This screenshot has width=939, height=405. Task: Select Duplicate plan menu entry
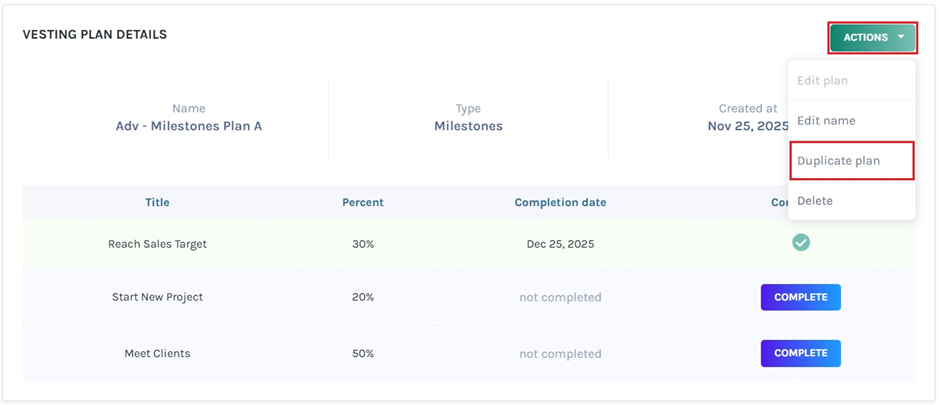838,160
